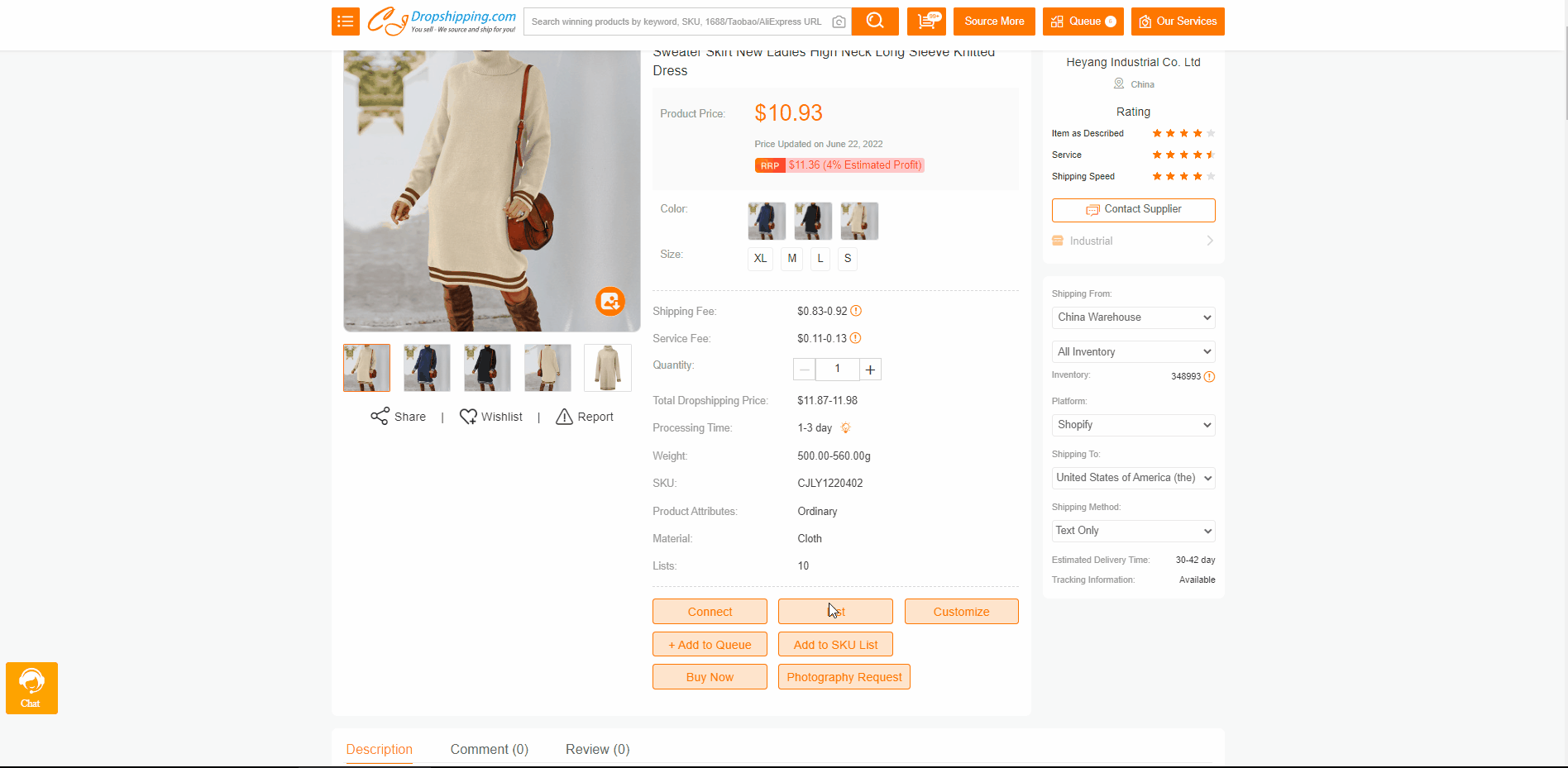
Task: Click the Buy Now button
Action: 710,677
